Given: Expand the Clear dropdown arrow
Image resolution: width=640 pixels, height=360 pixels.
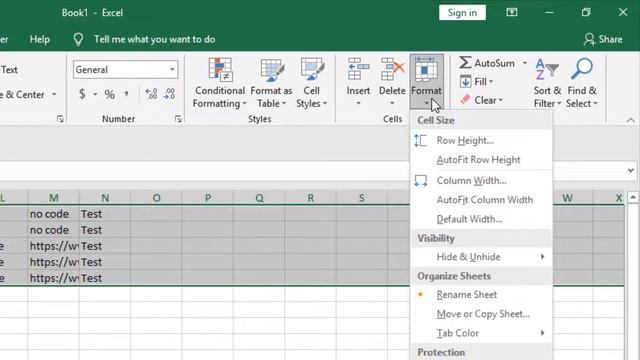Looking at the screenshot, I should coord(500,100).
